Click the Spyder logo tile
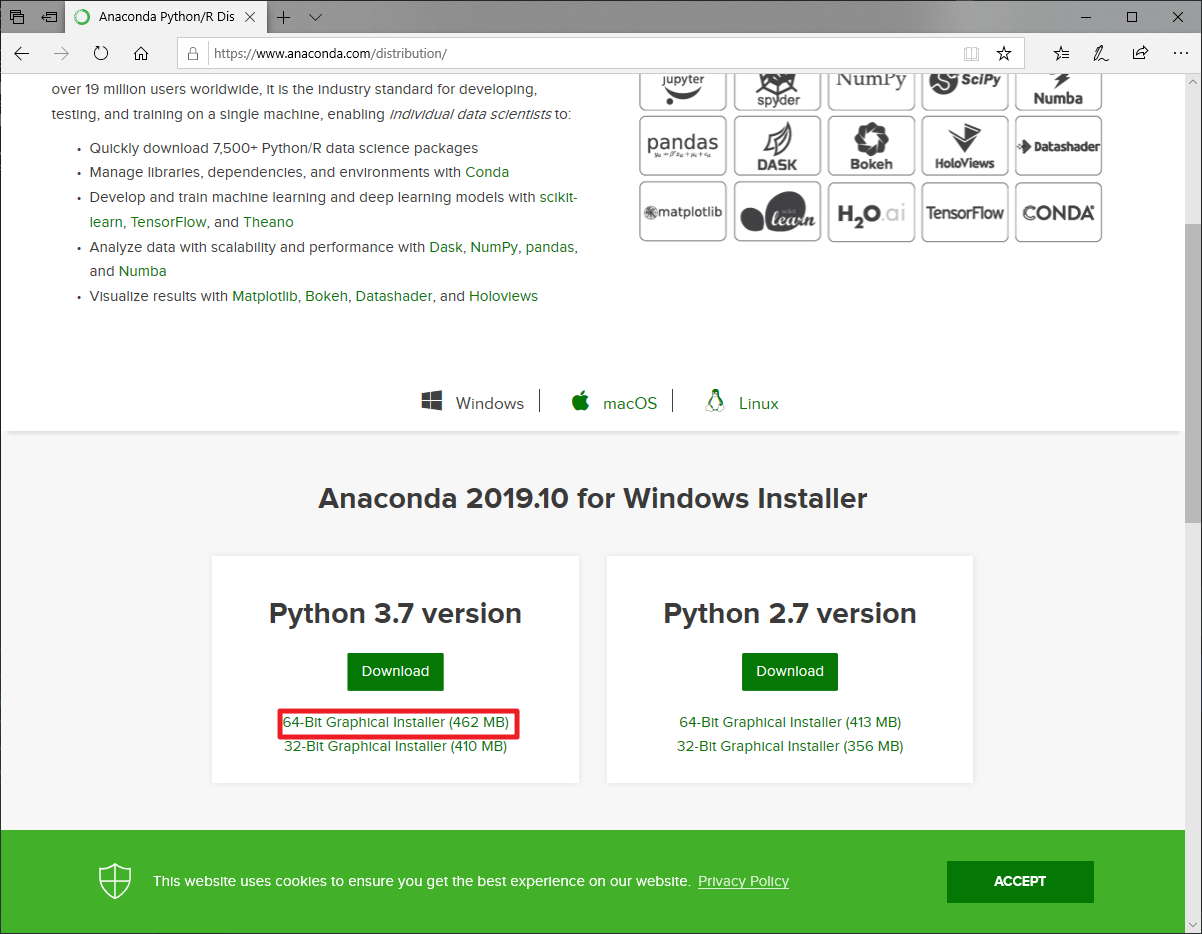 (x=777, y=92)
